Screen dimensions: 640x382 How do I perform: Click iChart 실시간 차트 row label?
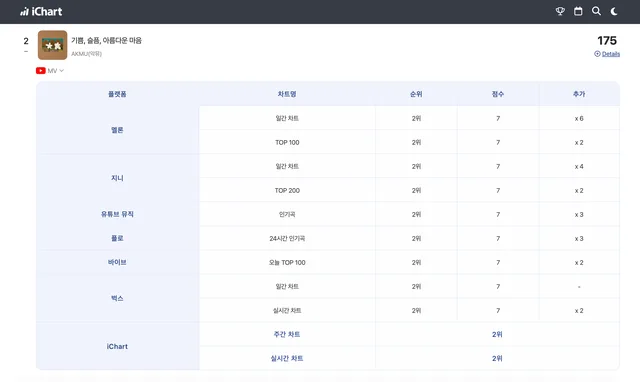pyautogui.click(x=287, y=358)
